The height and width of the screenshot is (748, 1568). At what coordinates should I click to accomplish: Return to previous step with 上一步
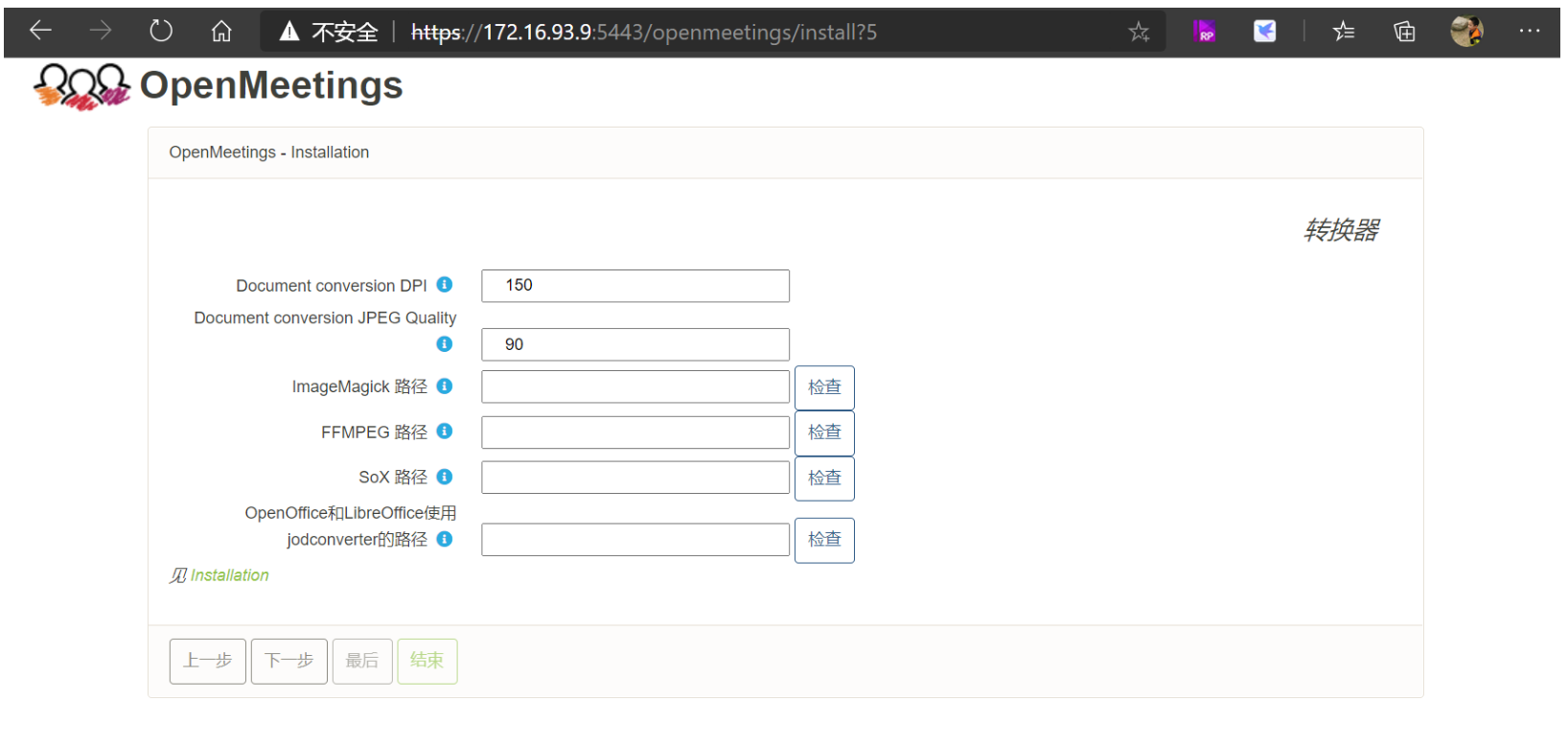click(x=207, y=661)
